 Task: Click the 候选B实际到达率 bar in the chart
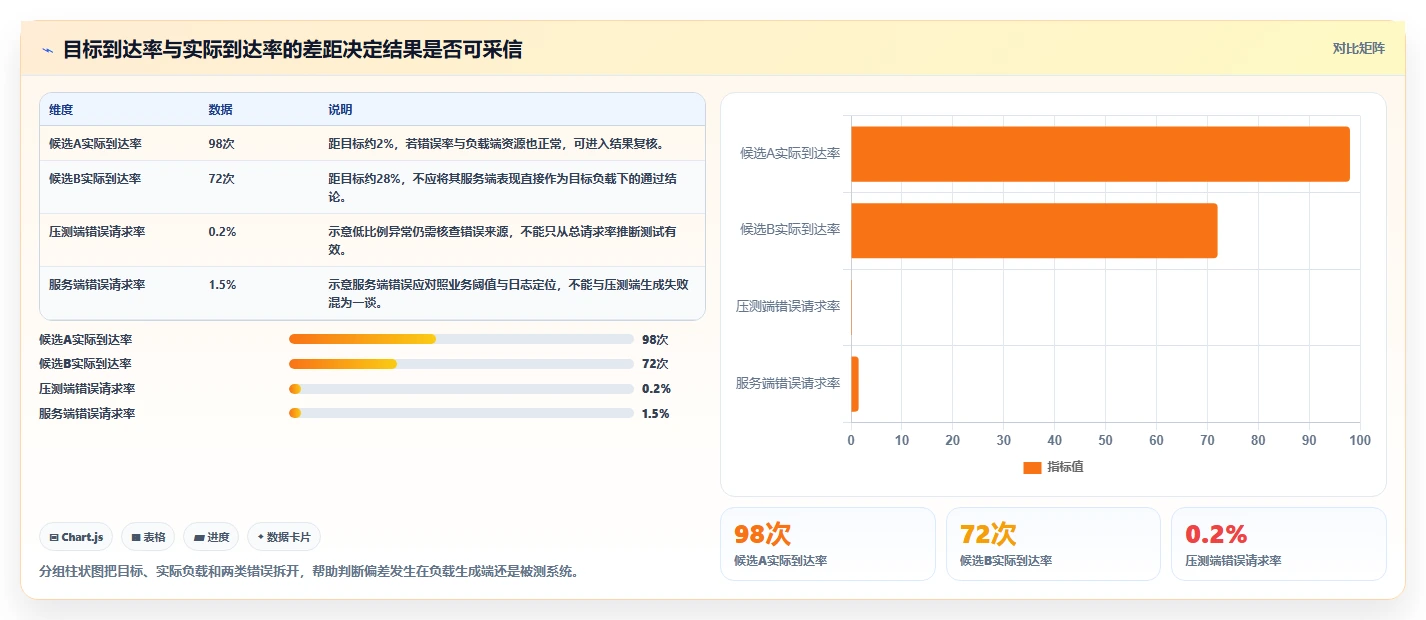click(1034, 230)
